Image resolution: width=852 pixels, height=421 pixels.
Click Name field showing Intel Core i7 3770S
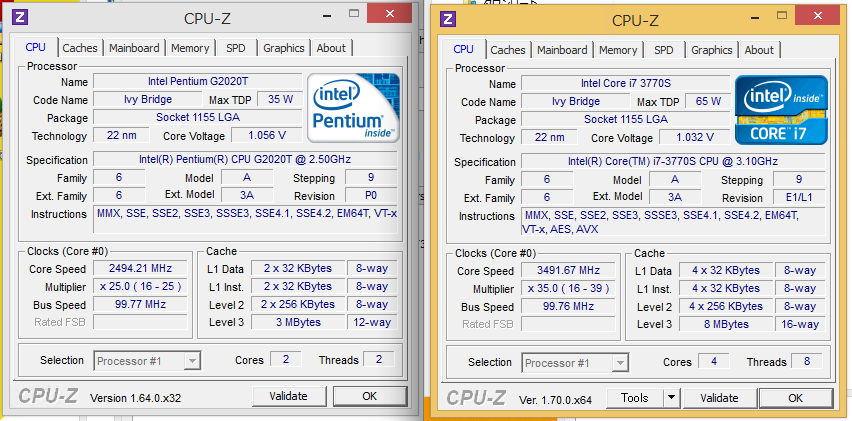tap(625, 84)
